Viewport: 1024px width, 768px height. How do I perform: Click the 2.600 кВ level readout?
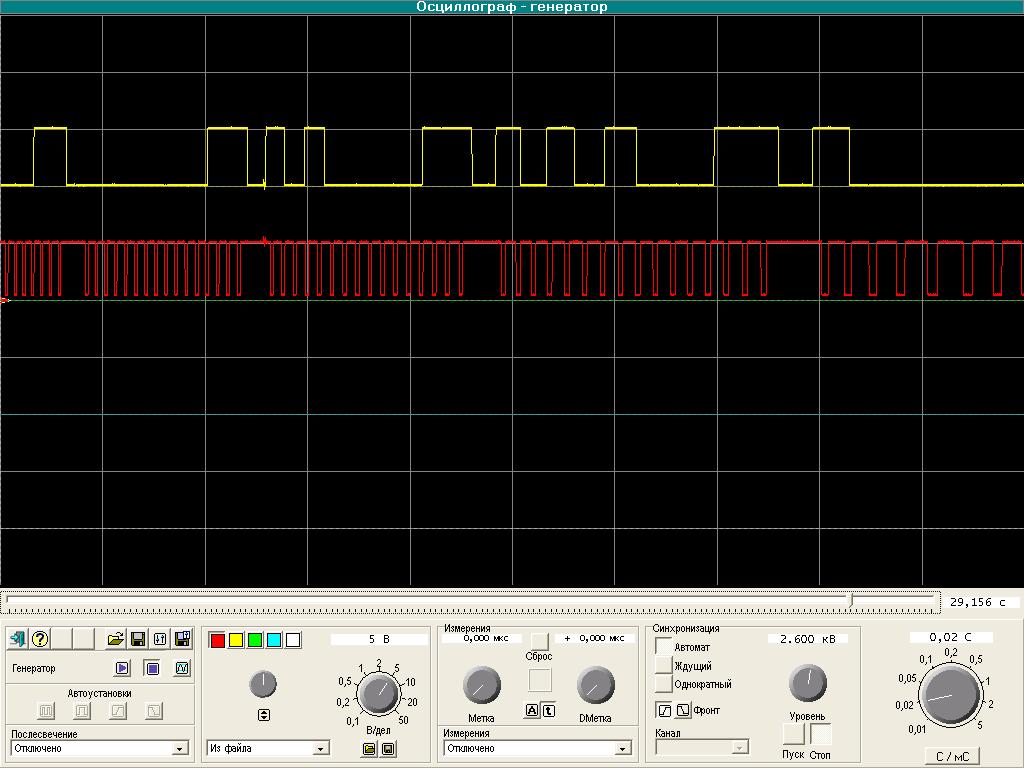tap(807, 639)
